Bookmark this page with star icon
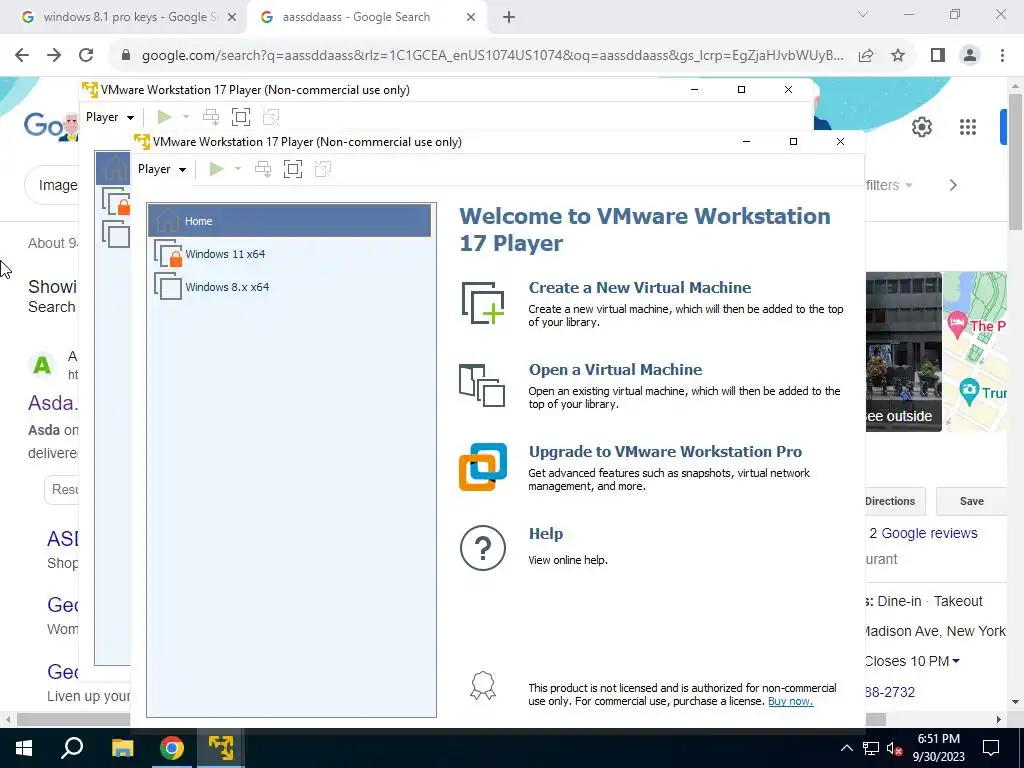This screenshot has width=1024, height=768. (x=898, y=56)
